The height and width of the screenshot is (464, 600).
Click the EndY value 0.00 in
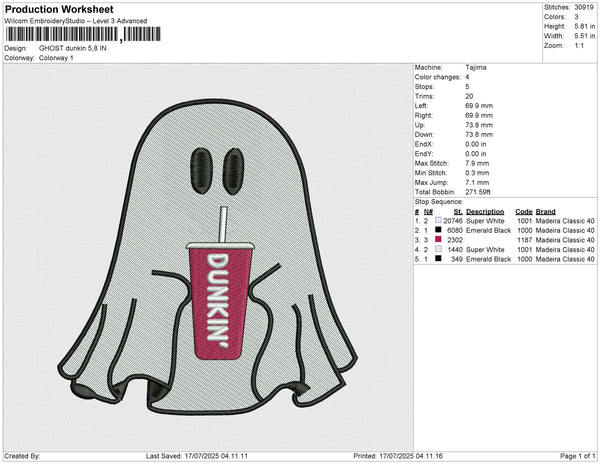[476, 154]
